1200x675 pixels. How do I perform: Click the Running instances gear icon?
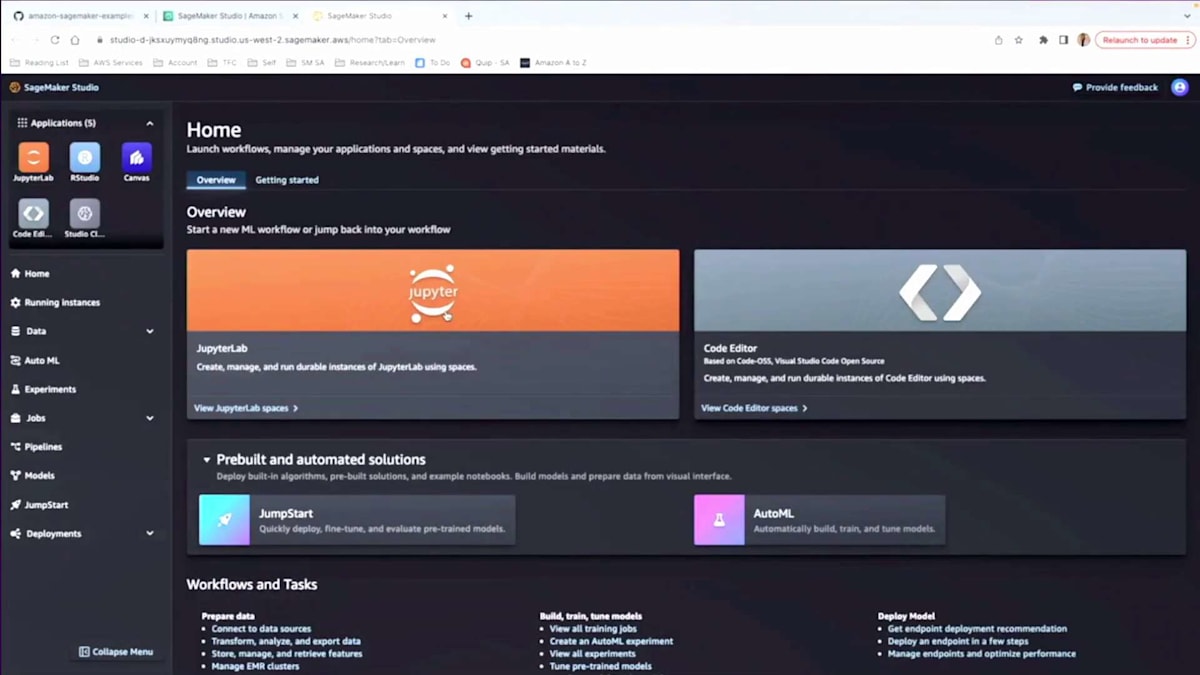point(15,302)
